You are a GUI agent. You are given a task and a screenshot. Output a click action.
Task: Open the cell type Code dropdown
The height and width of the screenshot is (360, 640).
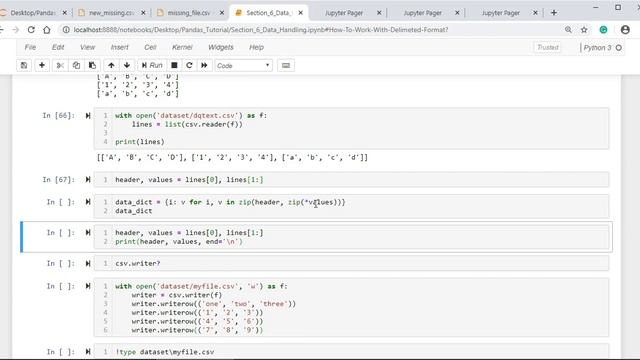tap(243, 65)
